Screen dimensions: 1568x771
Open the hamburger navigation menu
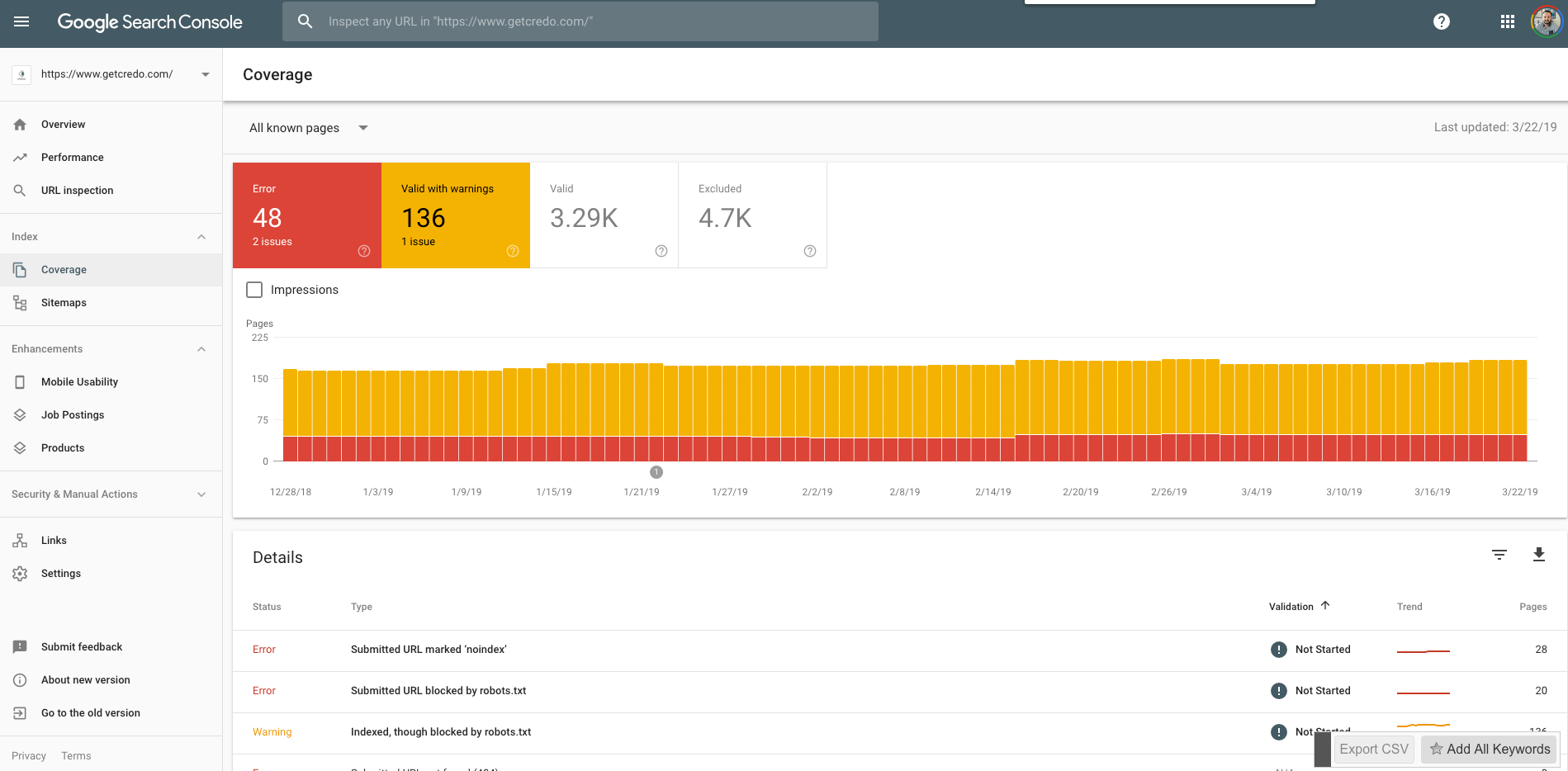(x=21, y=22)
